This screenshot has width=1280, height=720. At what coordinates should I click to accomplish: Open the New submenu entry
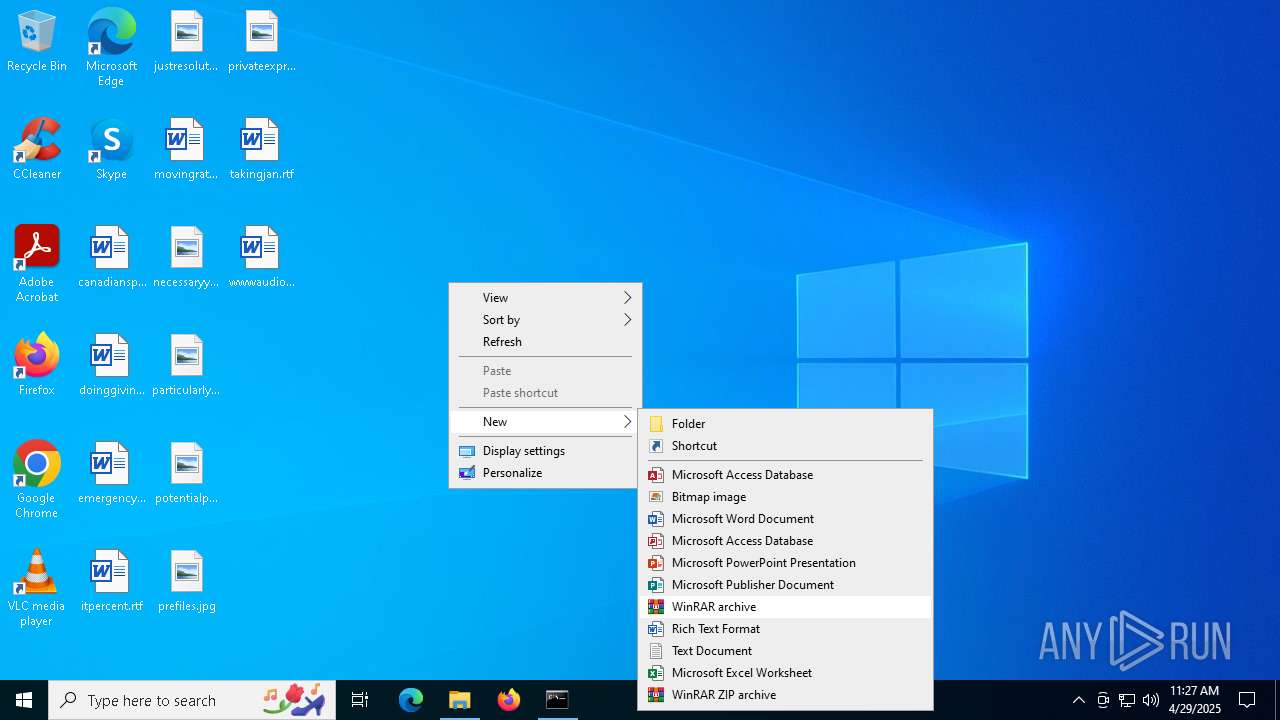[545, 422]
